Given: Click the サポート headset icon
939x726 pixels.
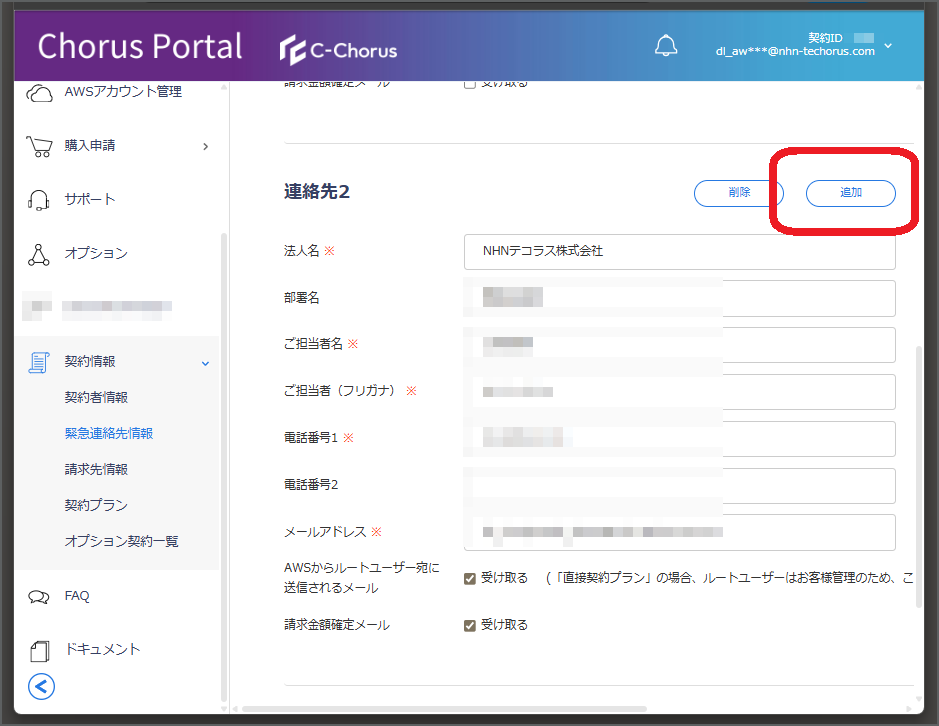Looking at the screenshot, I should click(x=39, y=199).
